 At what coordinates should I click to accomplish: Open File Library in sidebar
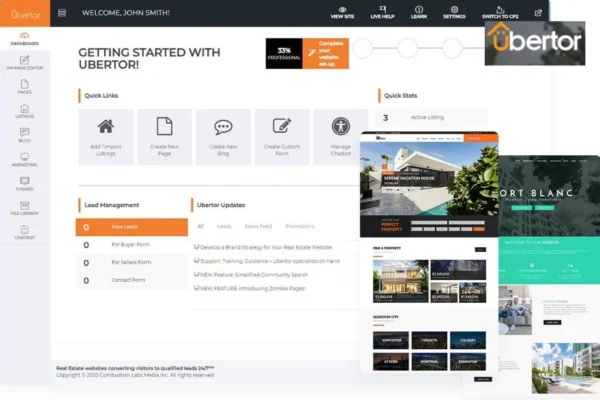pos(24,208)
